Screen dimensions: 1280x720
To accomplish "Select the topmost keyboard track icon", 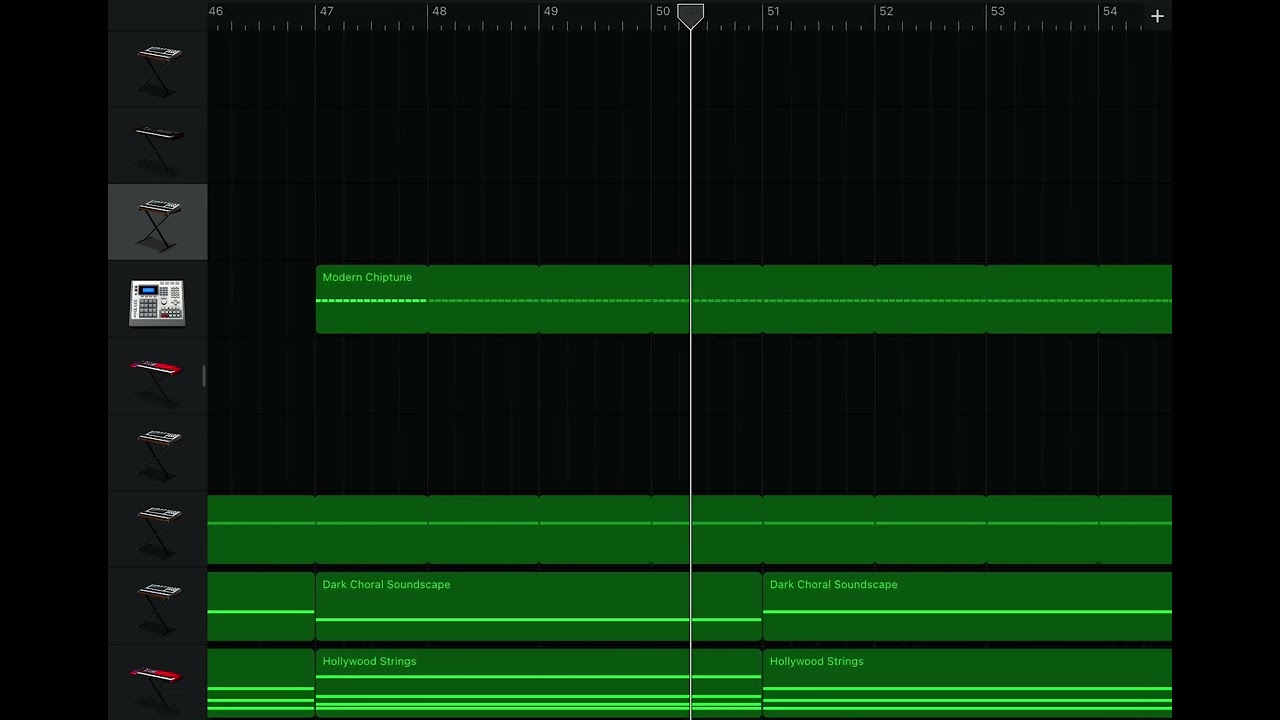I will pyautogui.click(x=158, y=69).
